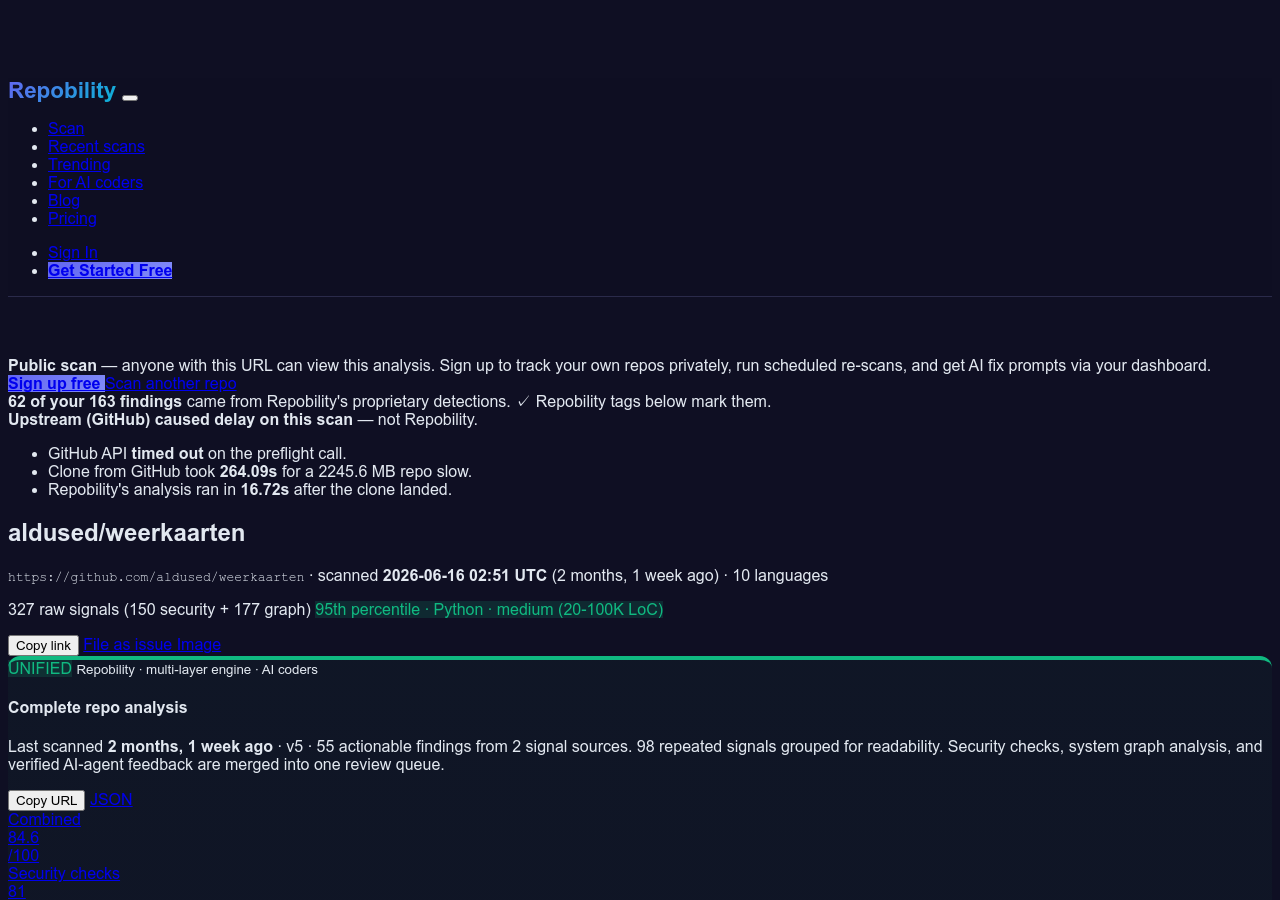
Task: Open the Image link
Action: pos(199,645)
